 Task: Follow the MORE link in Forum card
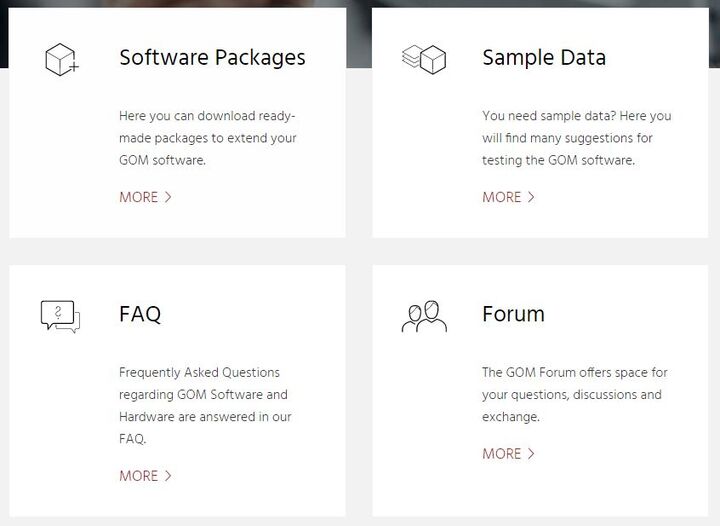[508, 453]
